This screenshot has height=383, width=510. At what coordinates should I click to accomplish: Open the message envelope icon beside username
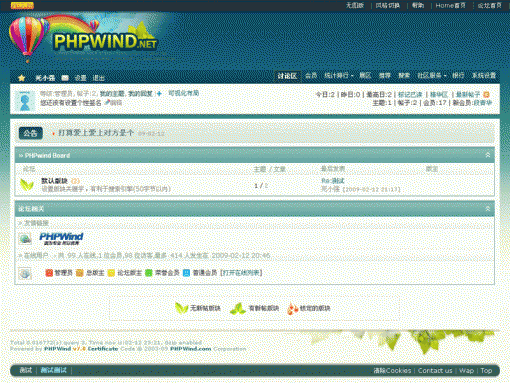tap(65, 78)
